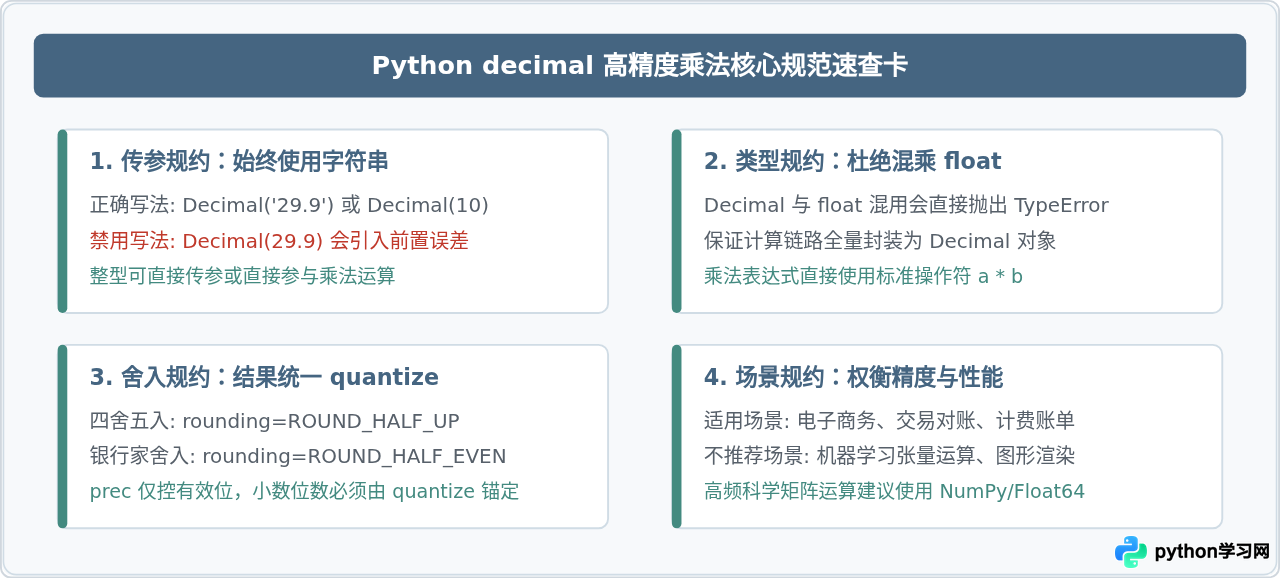Click the Python logo icon
Image resolution: width=1280 pixels, height=579 pixels.
[x=1131, y=552]
